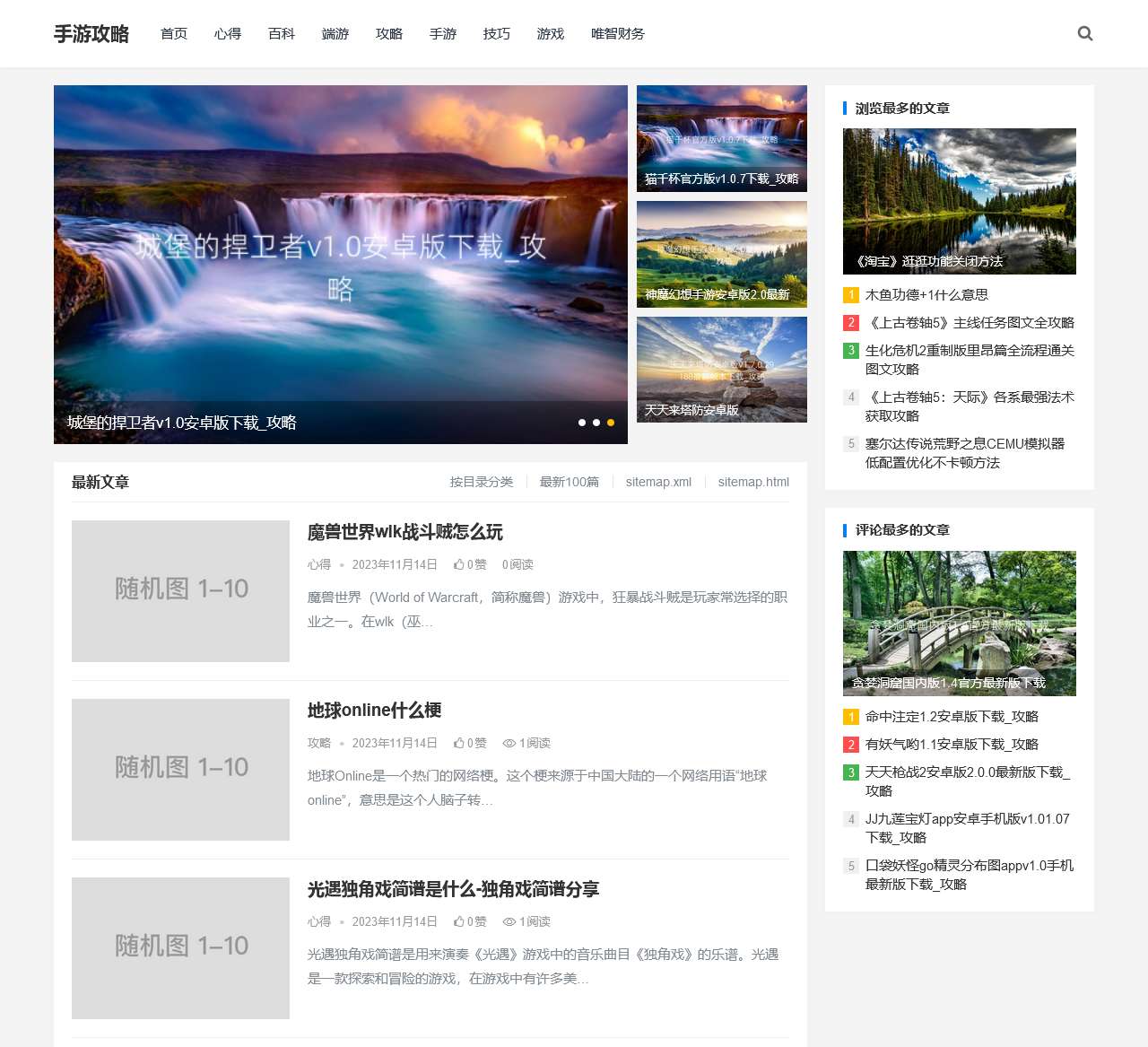Open 唯智财务 in the top navigation
The width and height of the screenshot is (1148, 1047).
(x=617, y=34)
